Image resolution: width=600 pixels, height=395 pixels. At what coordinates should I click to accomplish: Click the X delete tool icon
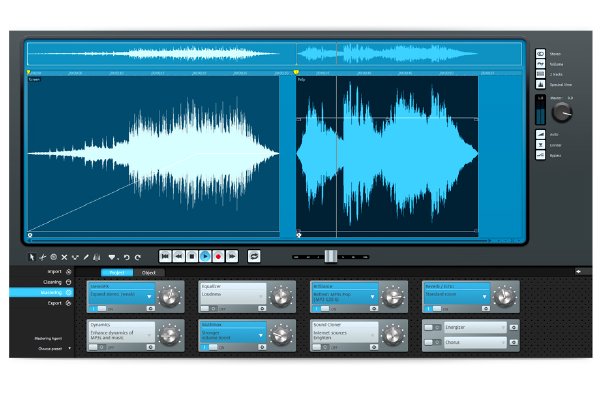click(x=64, y=257)
